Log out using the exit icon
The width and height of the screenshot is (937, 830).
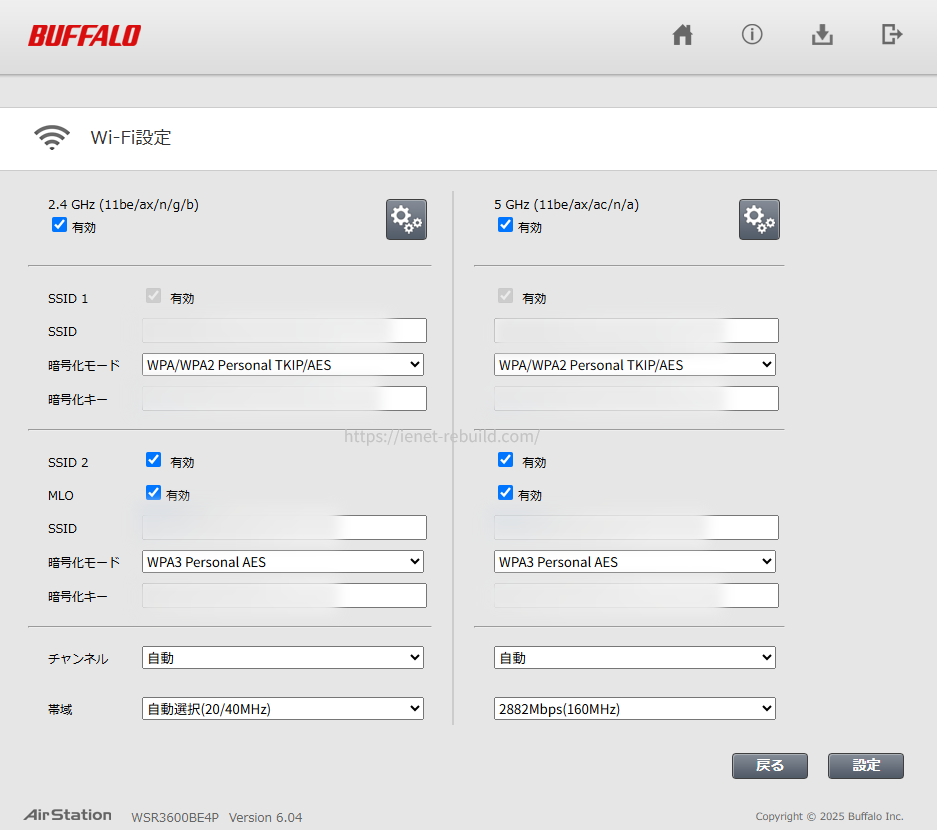tap(892, 34)
